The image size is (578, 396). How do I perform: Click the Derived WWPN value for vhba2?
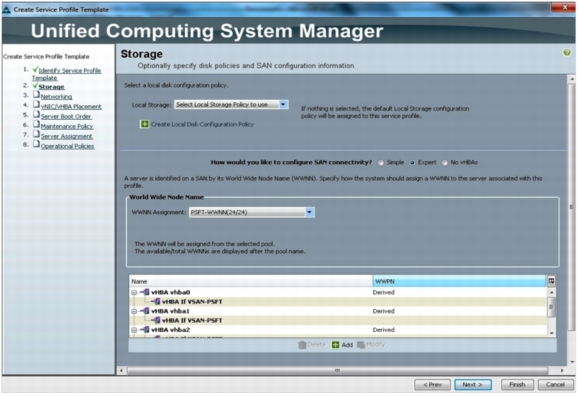tap(383, 330)
